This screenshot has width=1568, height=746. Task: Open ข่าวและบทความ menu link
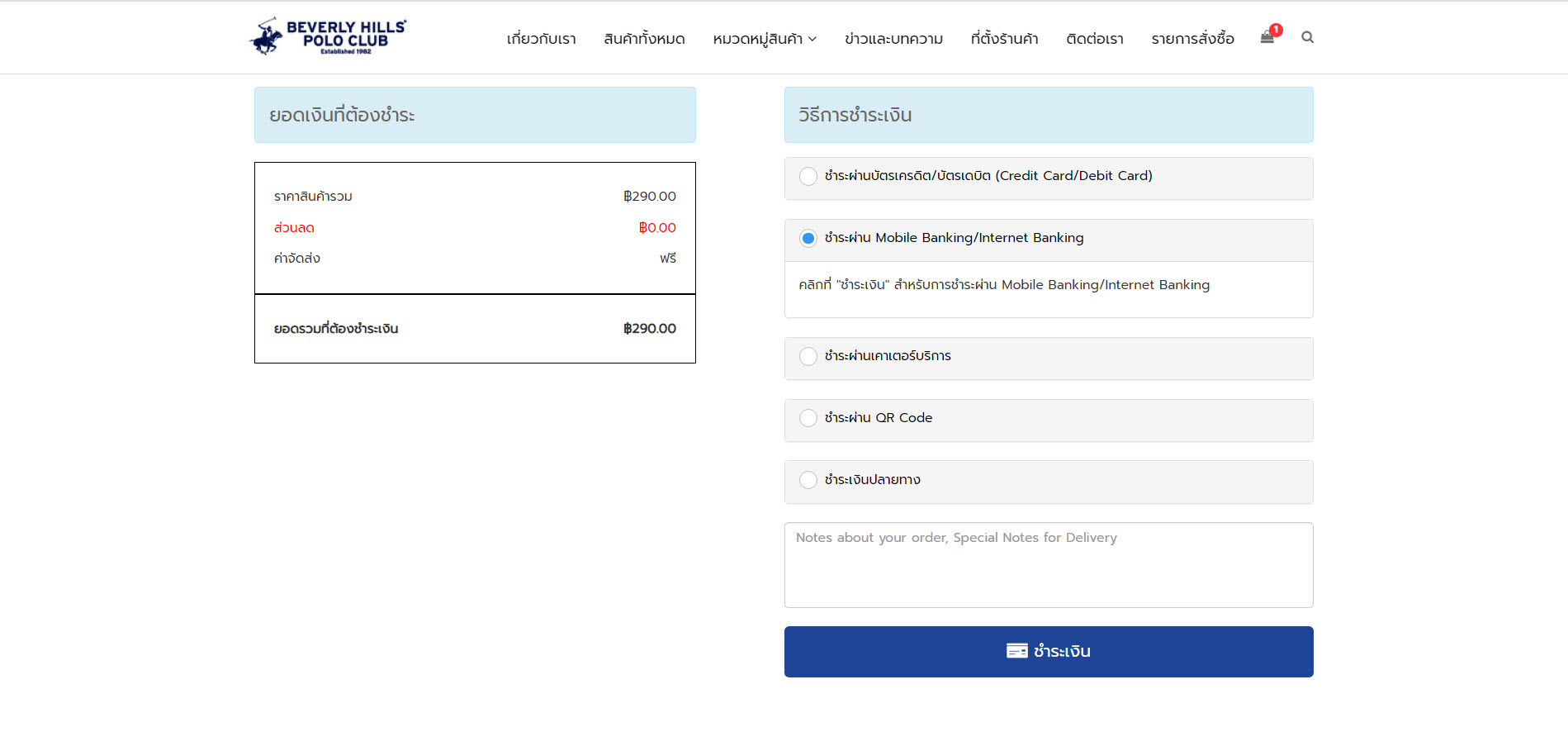coord(893,39)
